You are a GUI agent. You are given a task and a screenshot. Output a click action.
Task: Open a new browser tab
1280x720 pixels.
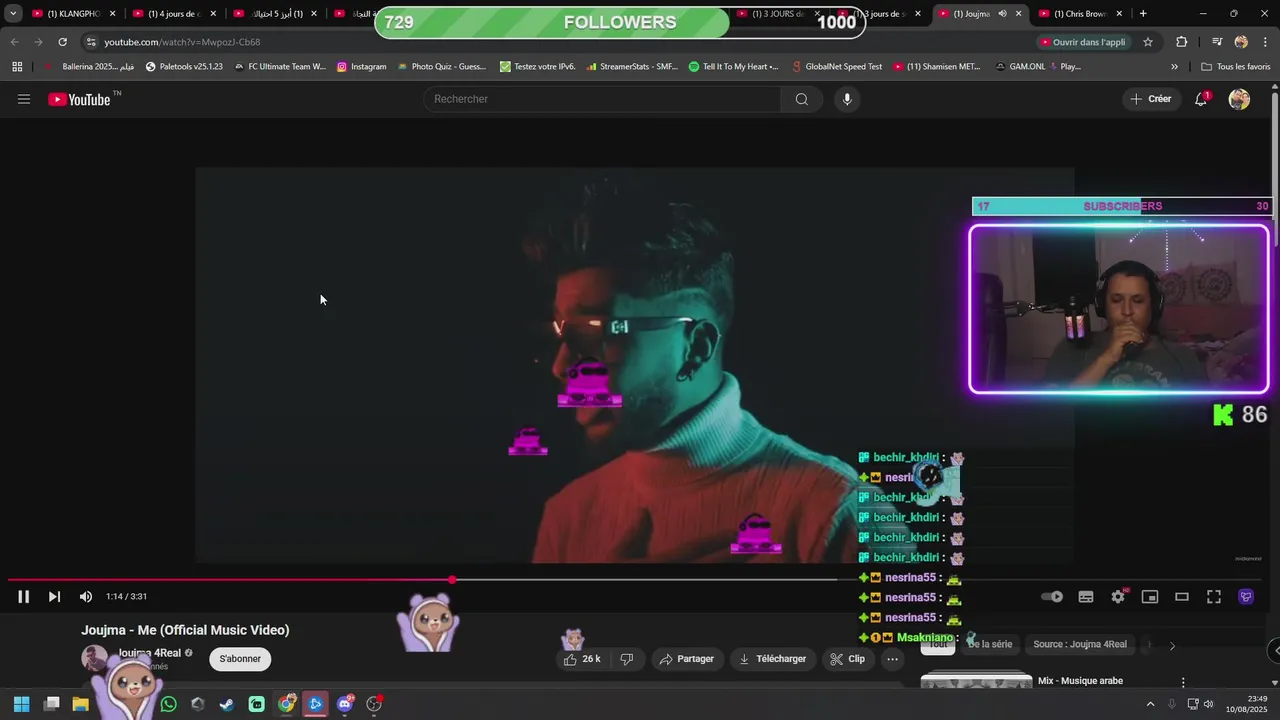(1143, 14)
